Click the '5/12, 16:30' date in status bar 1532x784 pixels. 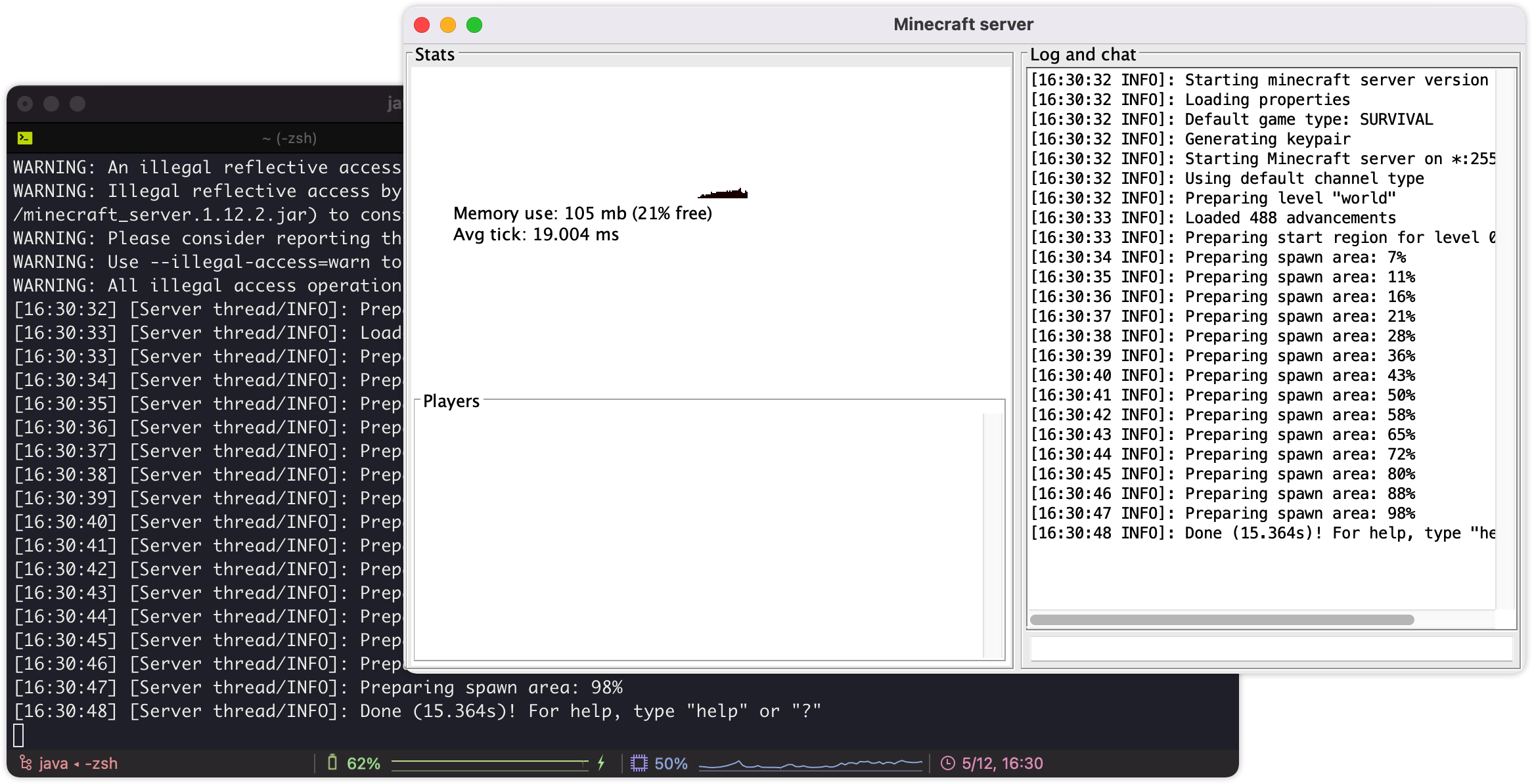coord(1003,763)
